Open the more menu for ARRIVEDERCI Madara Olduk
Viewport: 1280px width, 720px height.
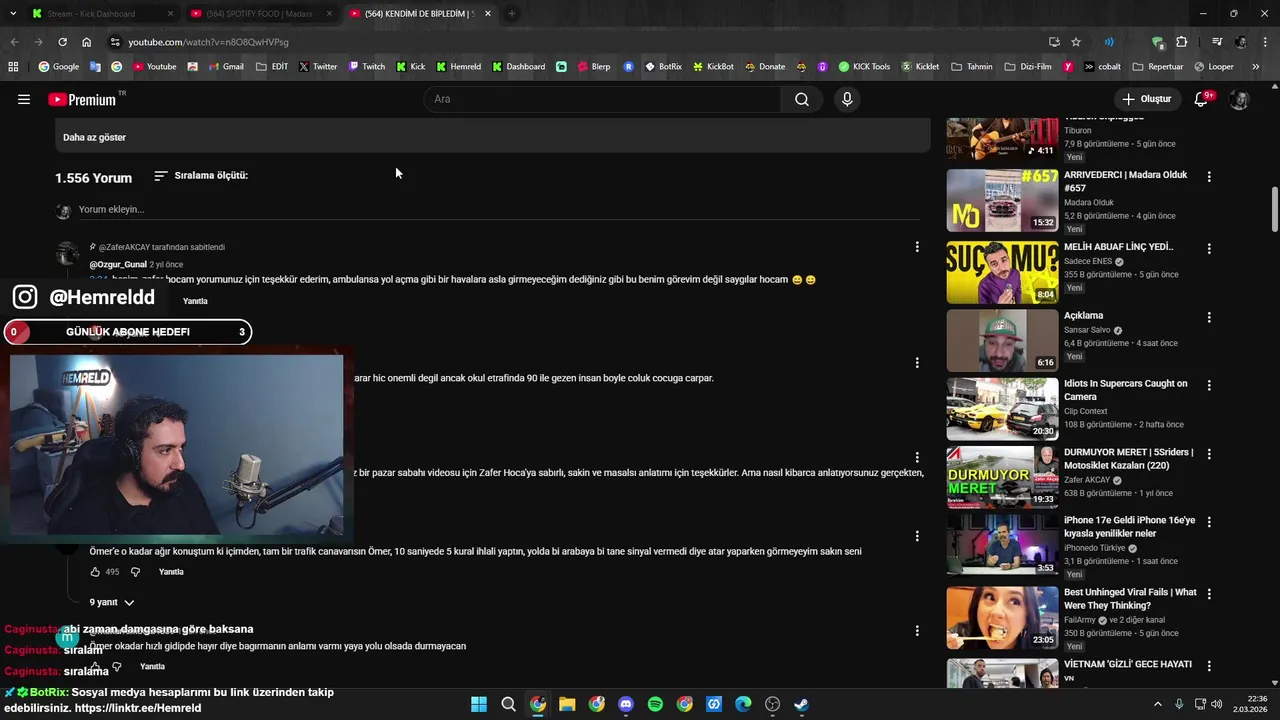pos(1209,177)
